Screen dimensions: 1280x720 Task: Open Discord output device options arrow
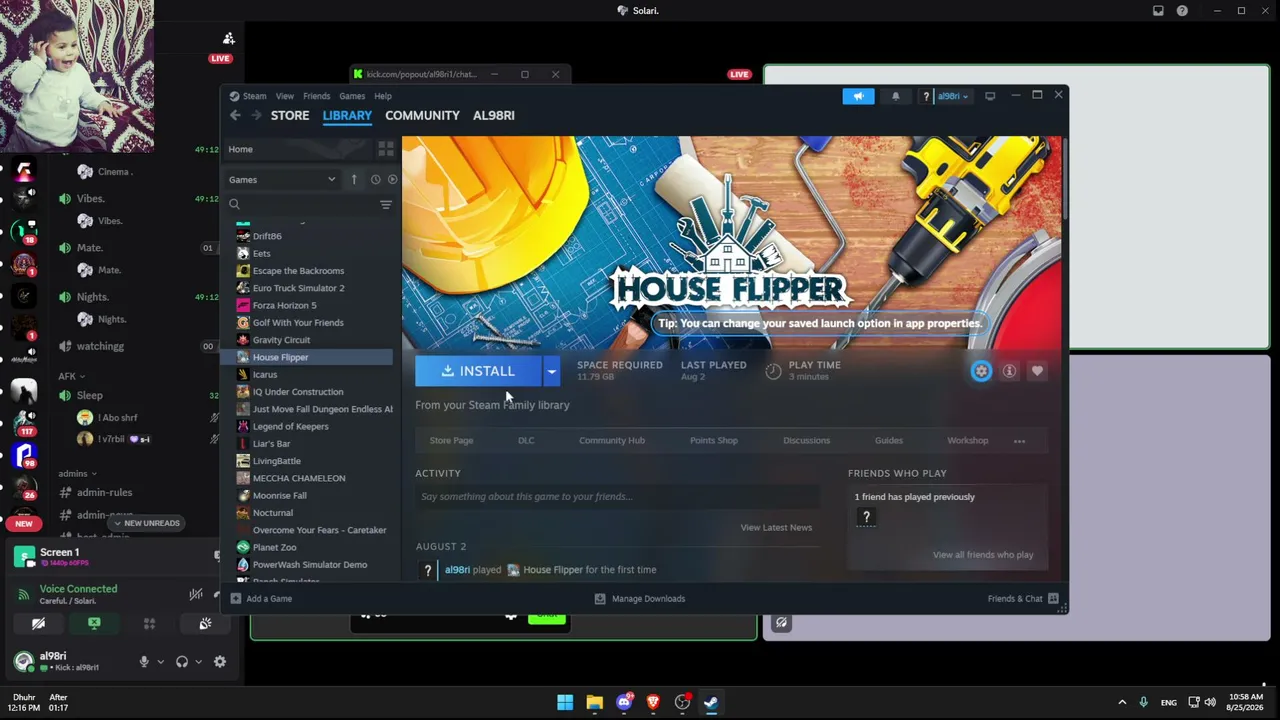(x=198, y=662)
